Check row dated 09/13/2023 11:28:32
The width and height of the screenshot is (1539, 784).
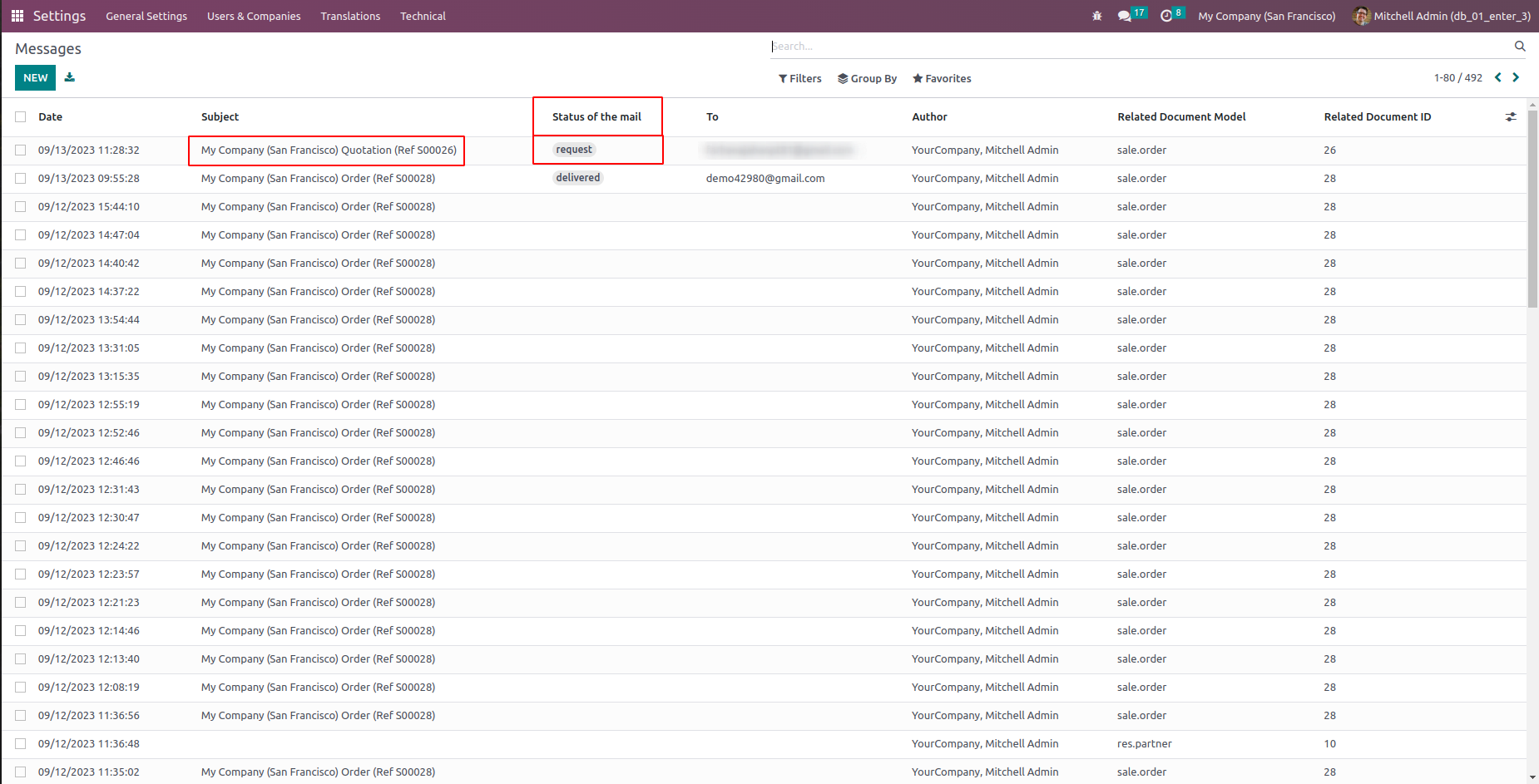point(21,150)
